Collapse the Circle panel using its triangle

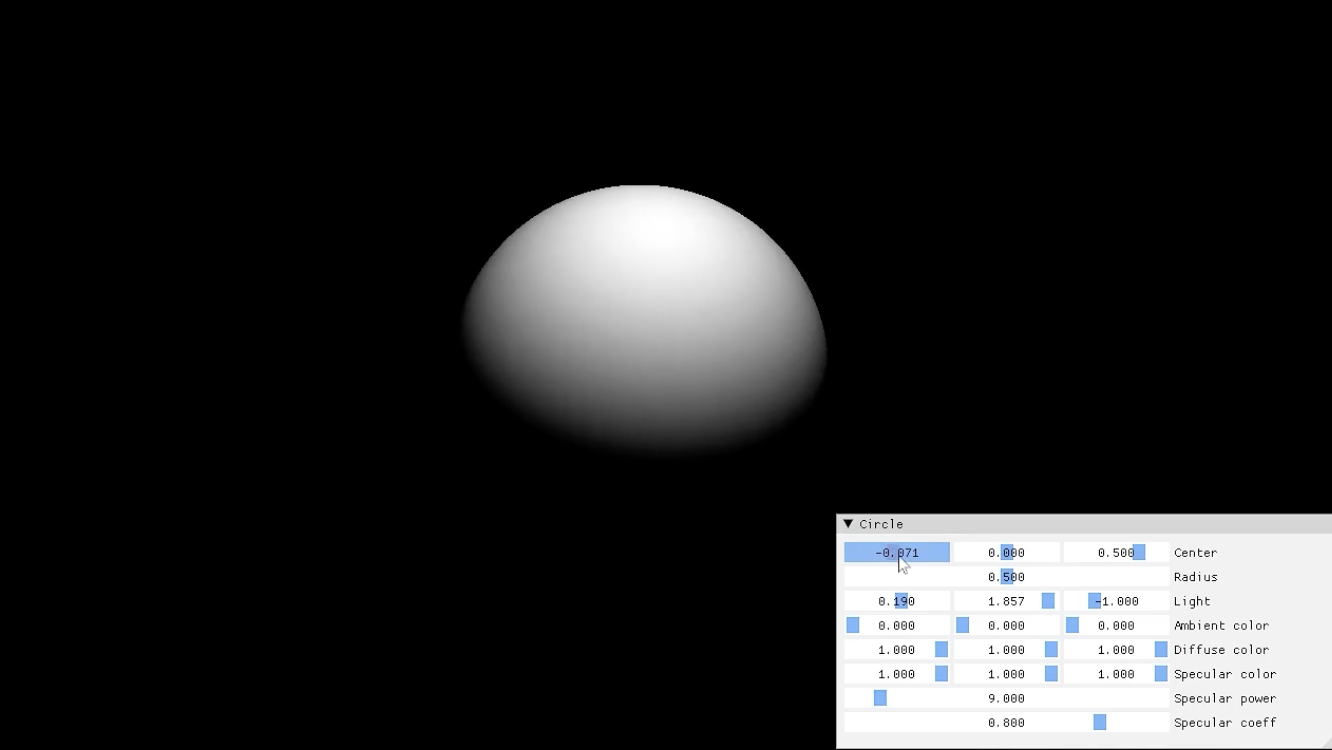(848, 524)
